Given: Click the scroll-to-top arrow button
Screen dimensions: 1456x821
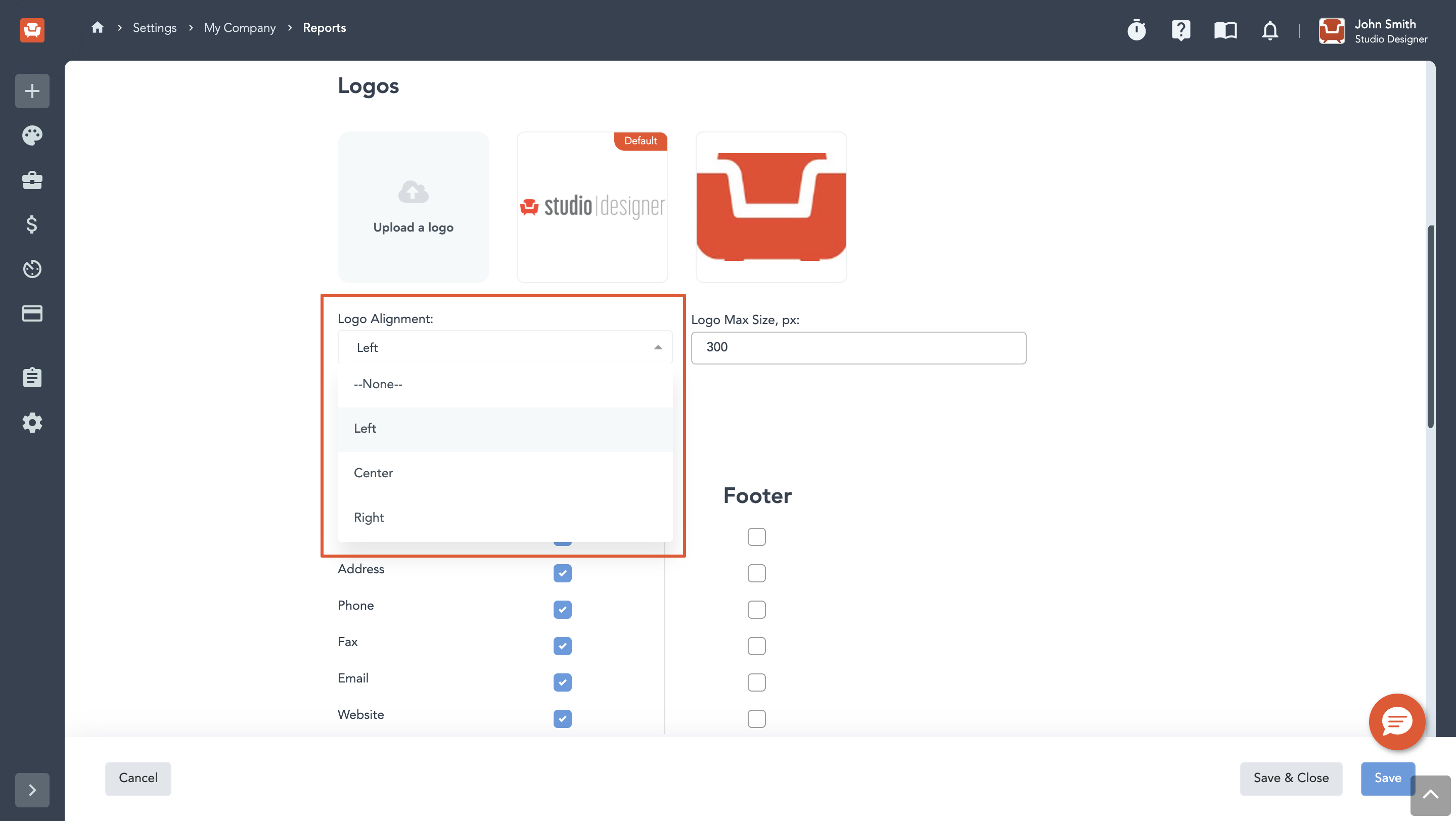Looking at the screenshot, I should (x=1430, y=795).
